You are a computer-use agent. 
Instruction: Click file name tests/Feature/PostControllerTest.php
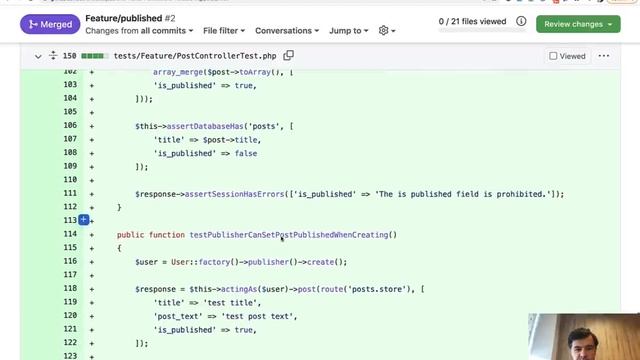[x=195, y=56]
